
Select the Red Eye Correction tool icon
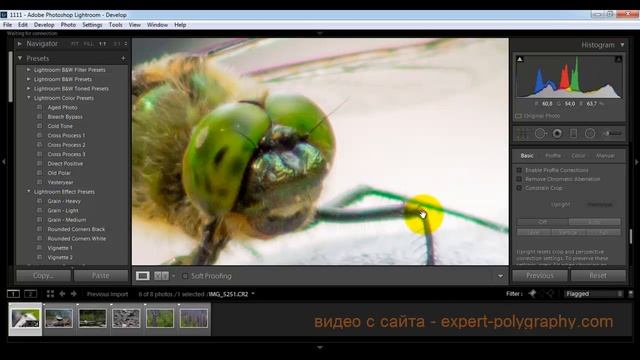(x=557, y=133)
